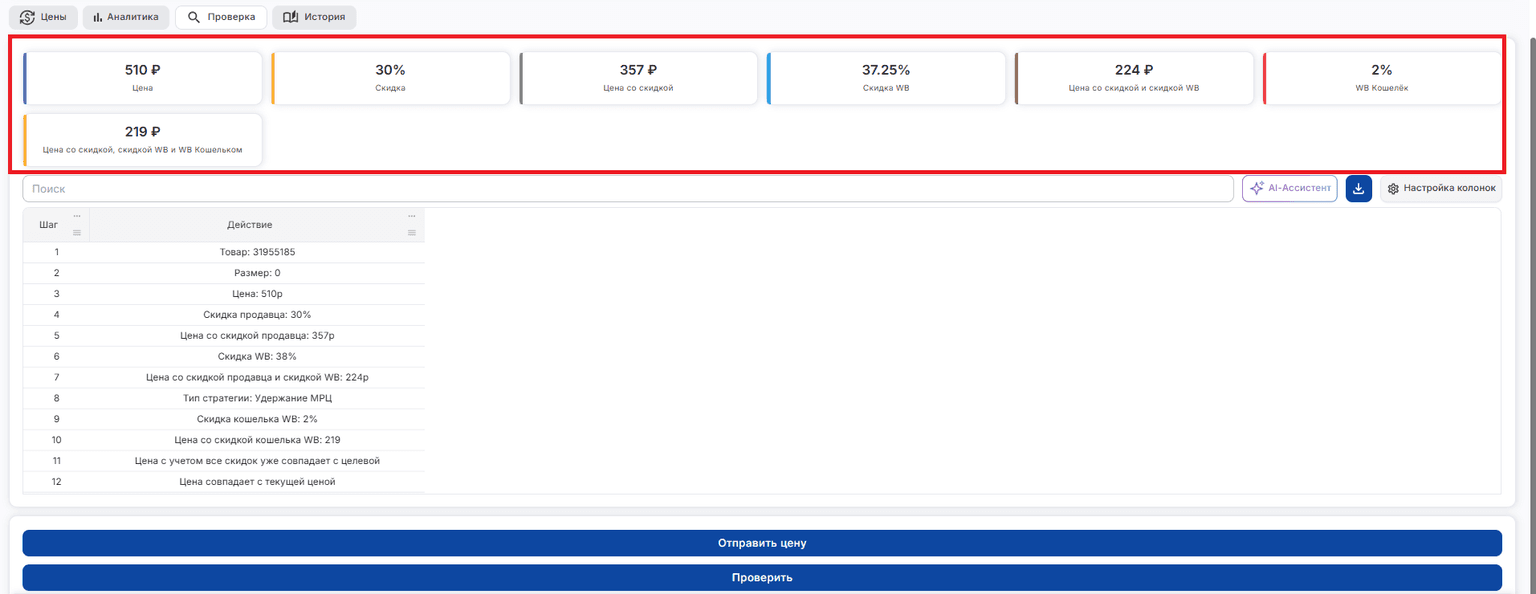This screenshot has width=1536, height=594.
Task: Click the row Тип стратегии: Удержание МРЦ
Action: pyautogui.click(x=224, y=398)
